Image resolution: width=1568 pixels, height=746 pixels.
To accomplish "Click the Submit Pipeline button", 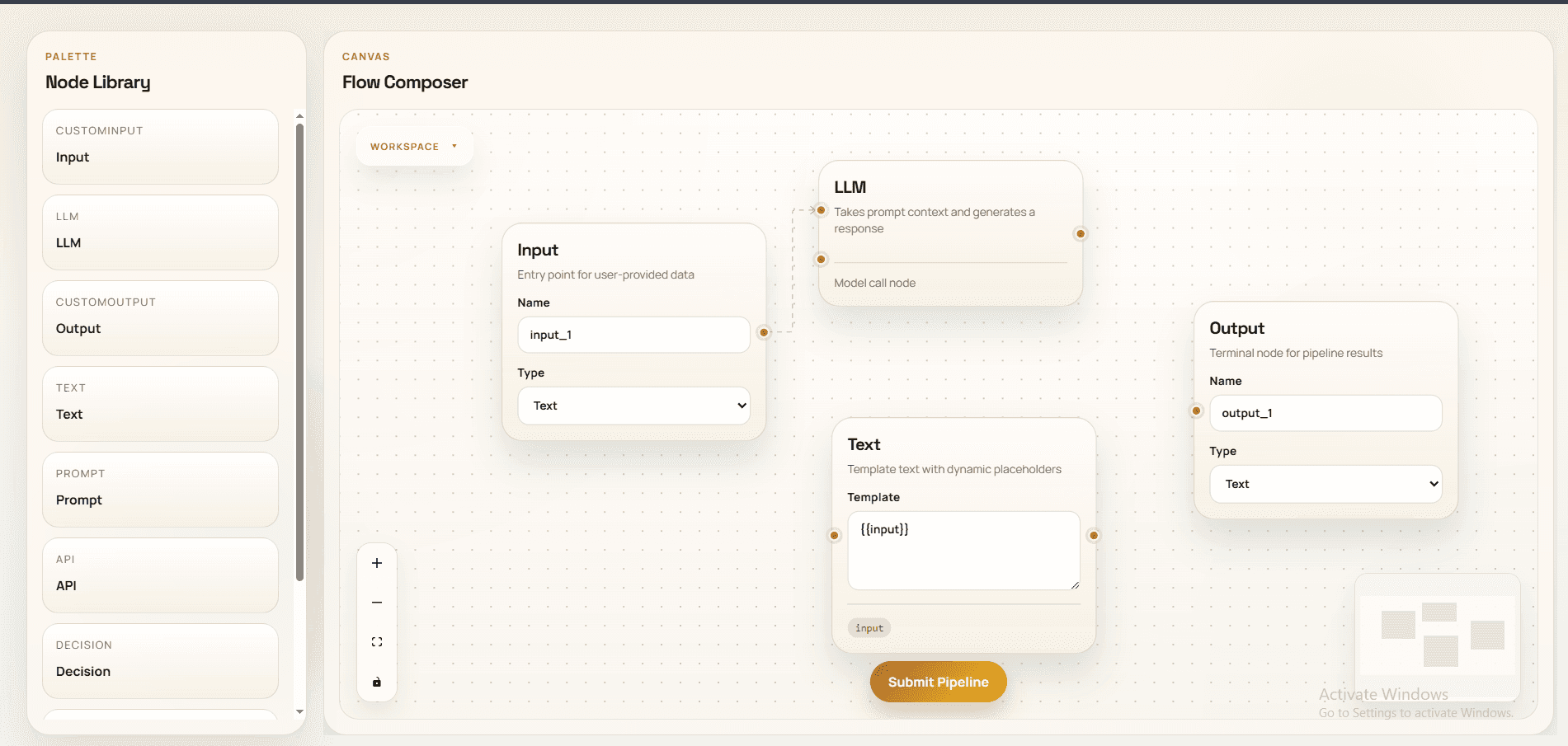I will pos(938,682).
